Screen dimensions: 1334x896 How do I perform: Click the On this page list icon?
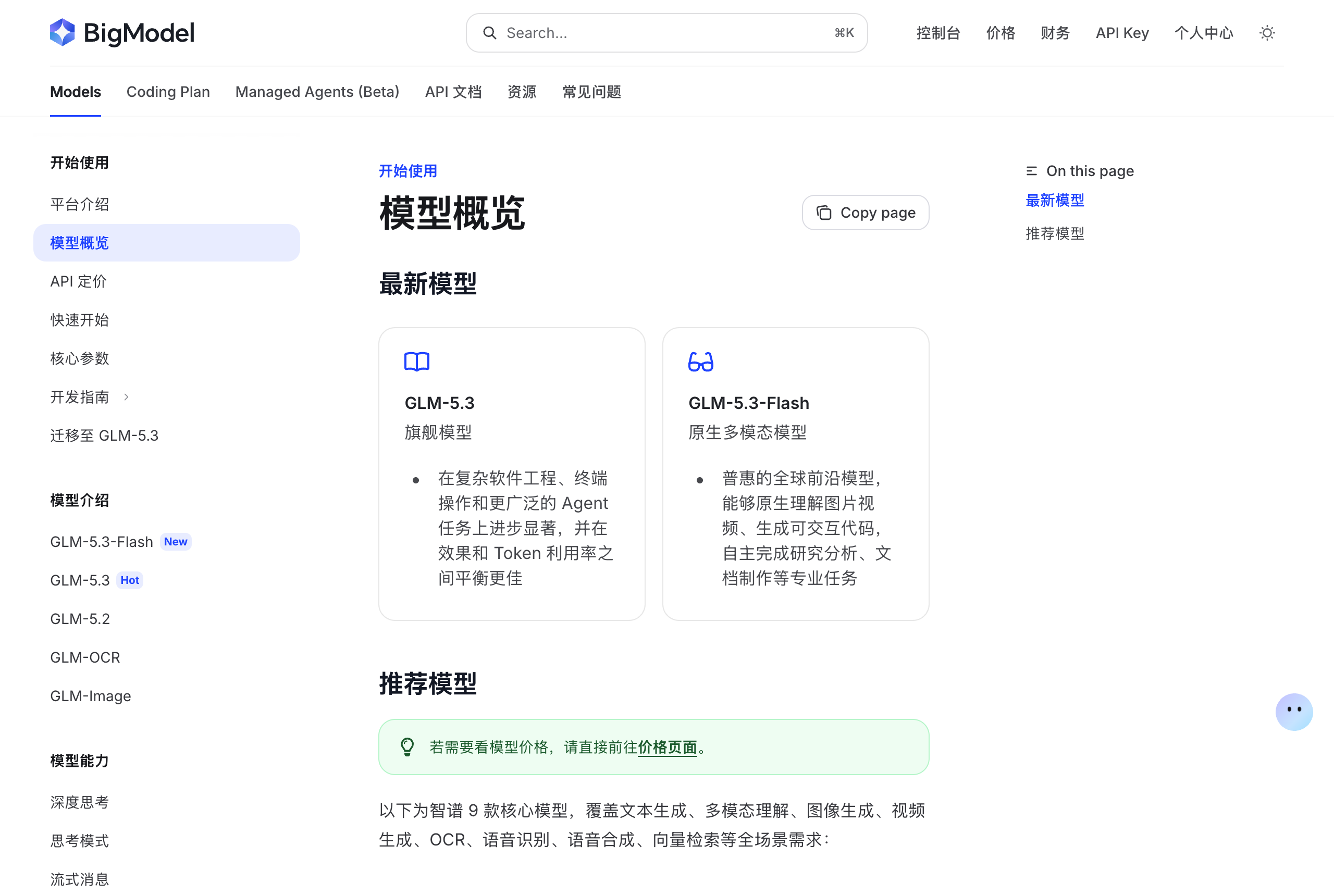[1032, 171]
